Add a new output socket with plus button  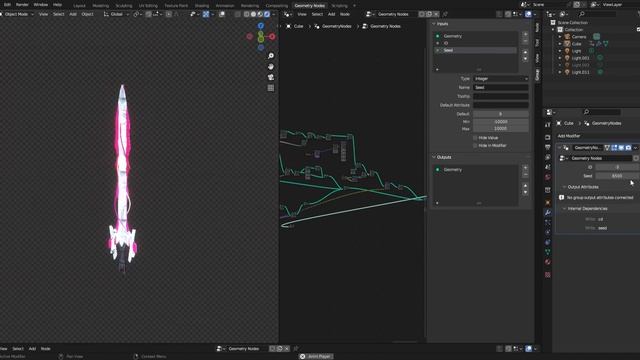point(525,168)
